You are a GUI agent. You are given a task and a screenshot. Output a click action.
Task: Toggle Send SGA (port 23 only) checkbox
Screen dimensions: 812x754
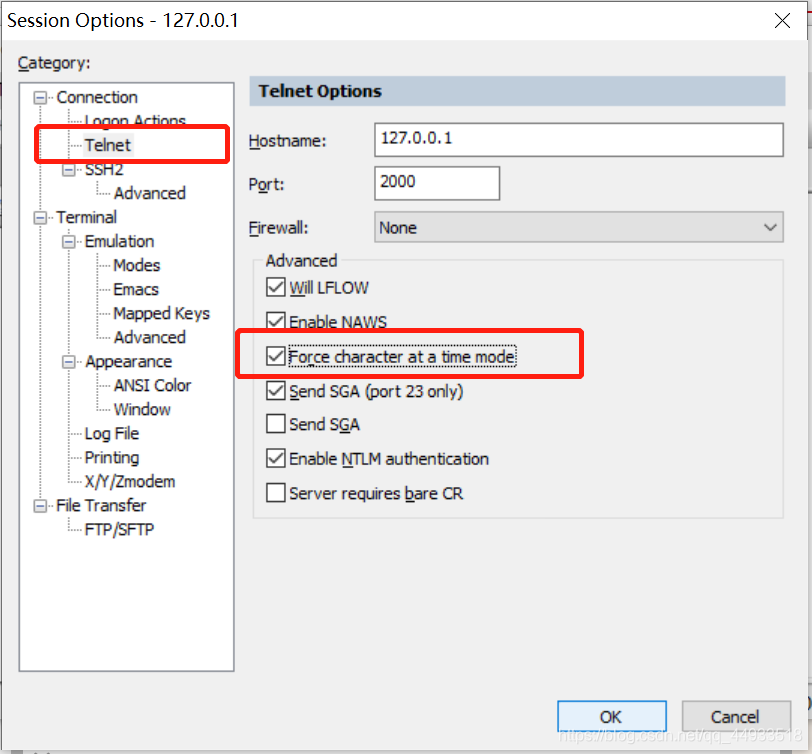point(276,390)
